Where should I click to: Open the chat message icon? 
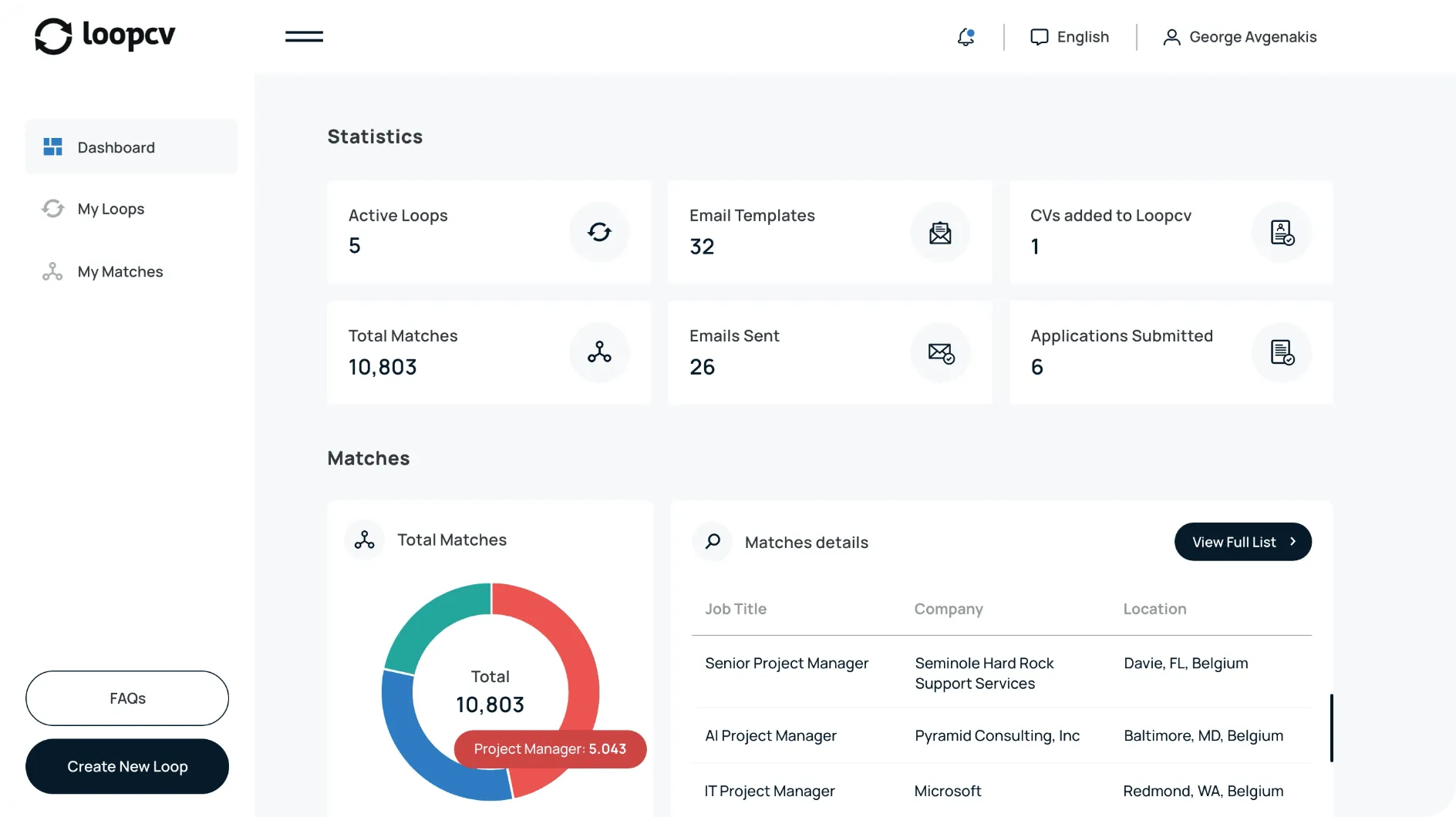pyautogui.click(x=1040, y=36)
